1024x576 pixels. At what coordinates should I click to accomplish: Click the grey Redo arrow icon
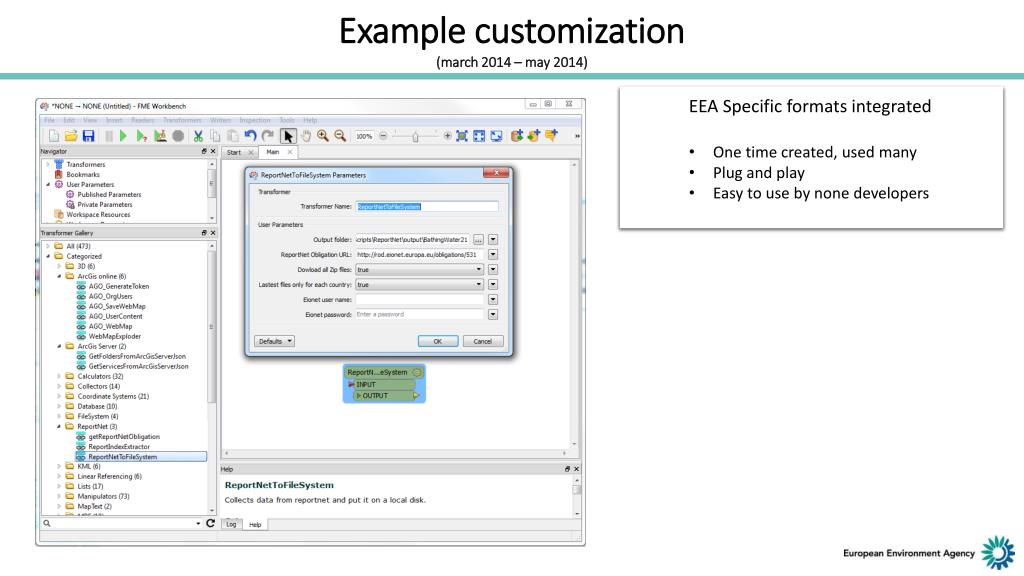268,136
